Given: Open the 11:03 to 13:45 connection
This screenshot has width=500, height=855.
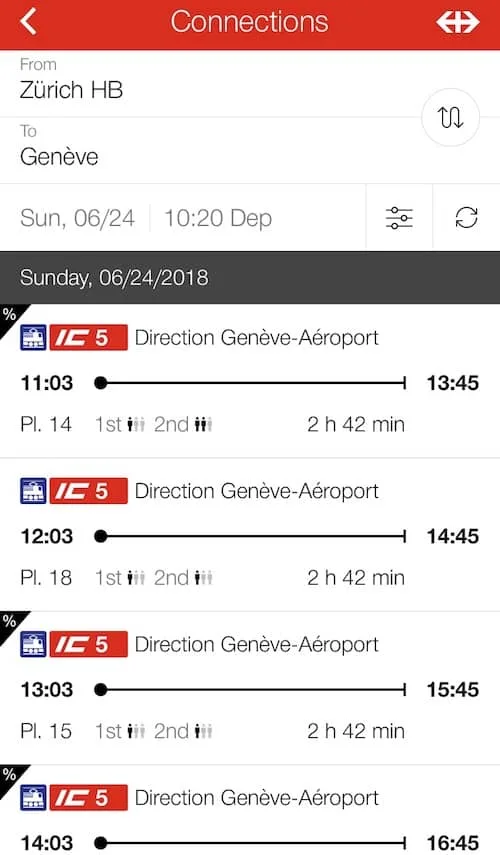Looking at the screenshot, I should tap(250, 381).
